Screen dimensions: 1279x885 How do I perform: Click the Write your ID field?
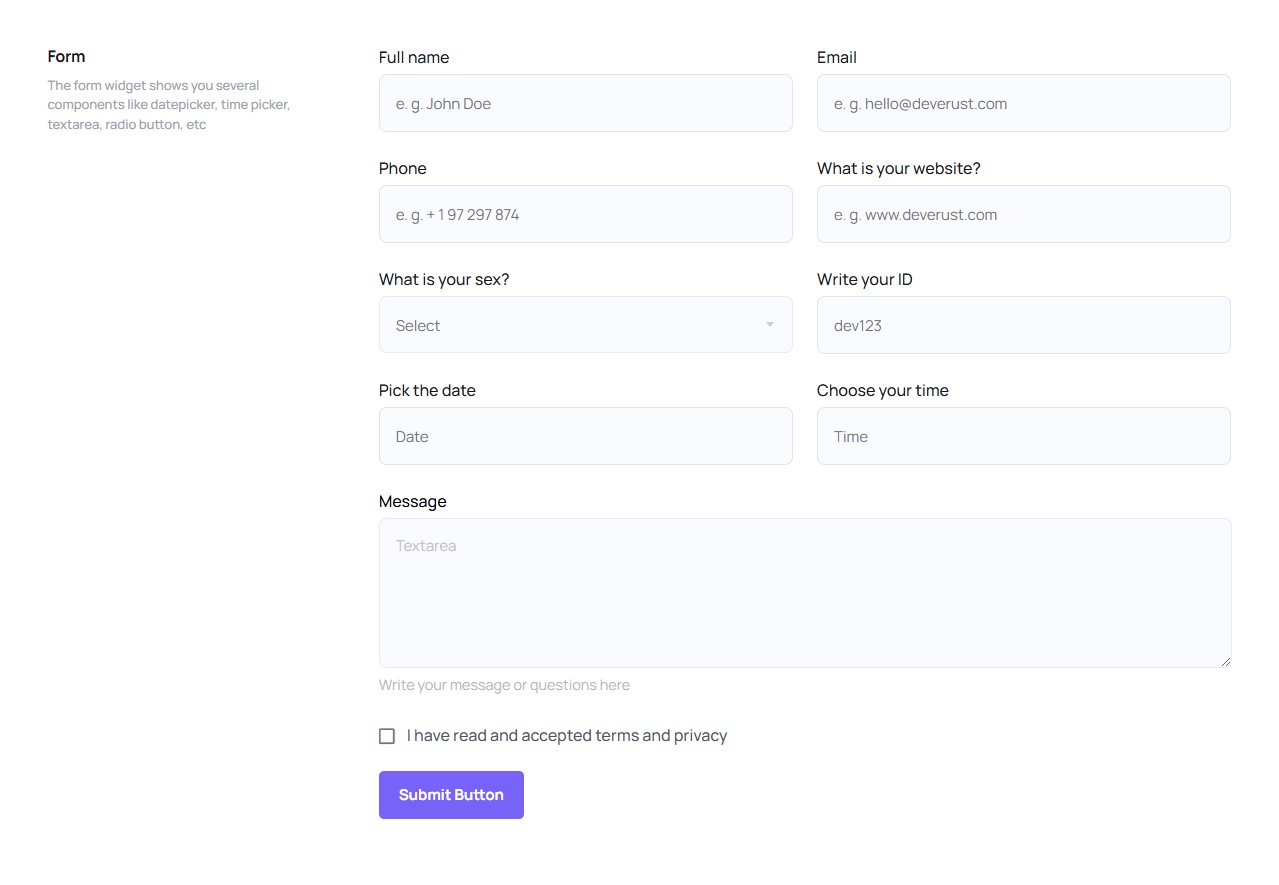point(1023,325)
